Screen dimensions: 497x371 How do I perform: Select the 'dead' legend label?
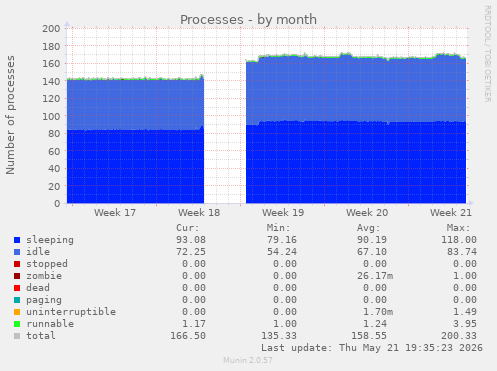pos(38,288)
